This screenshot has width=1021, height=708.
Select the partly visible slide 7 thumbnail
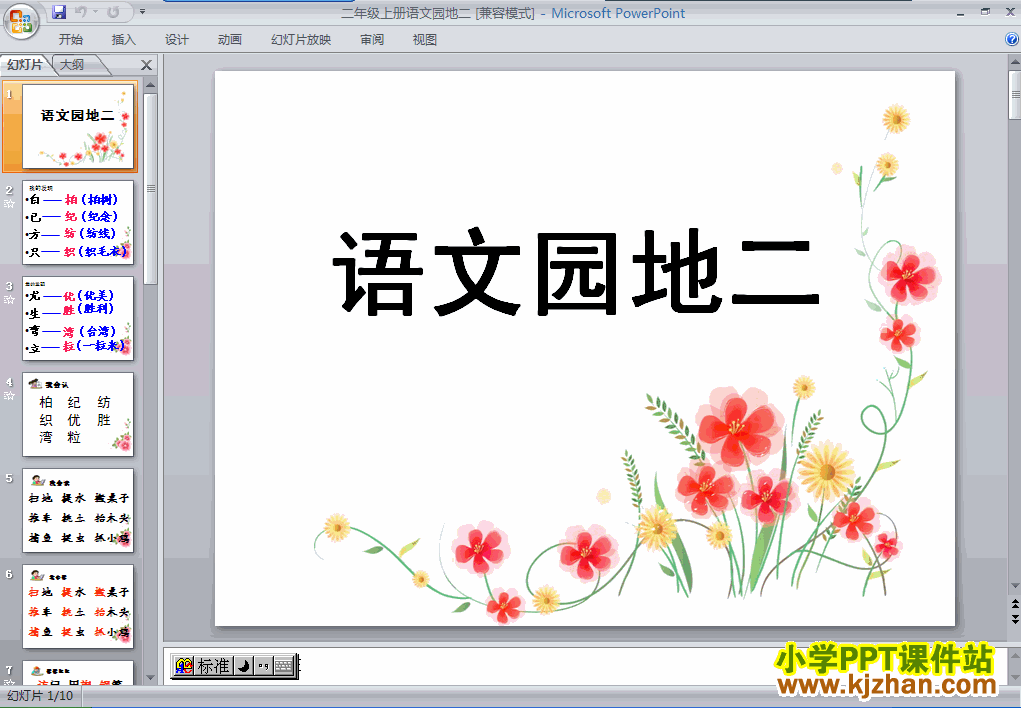tap(78, 672)
